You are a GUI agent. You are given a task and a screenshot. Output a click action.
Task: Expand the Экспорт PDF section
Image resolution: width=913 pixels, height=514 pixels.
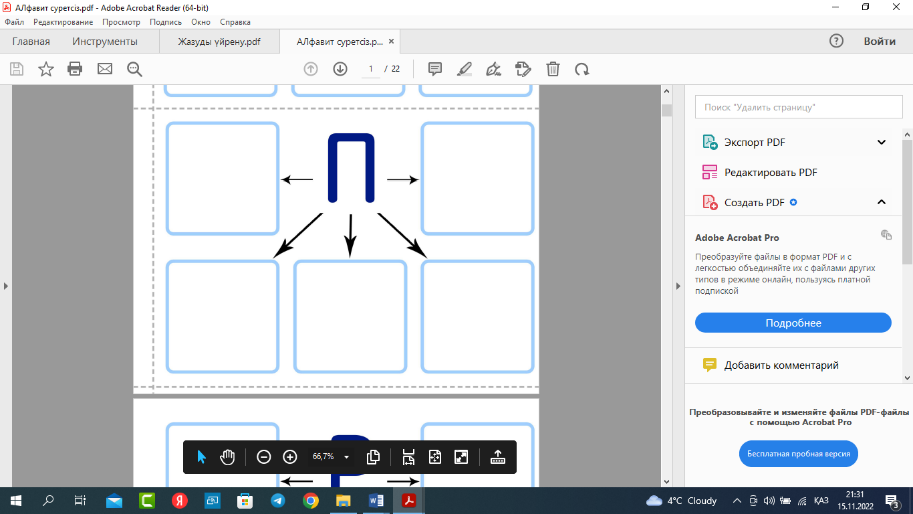(881, 142)
